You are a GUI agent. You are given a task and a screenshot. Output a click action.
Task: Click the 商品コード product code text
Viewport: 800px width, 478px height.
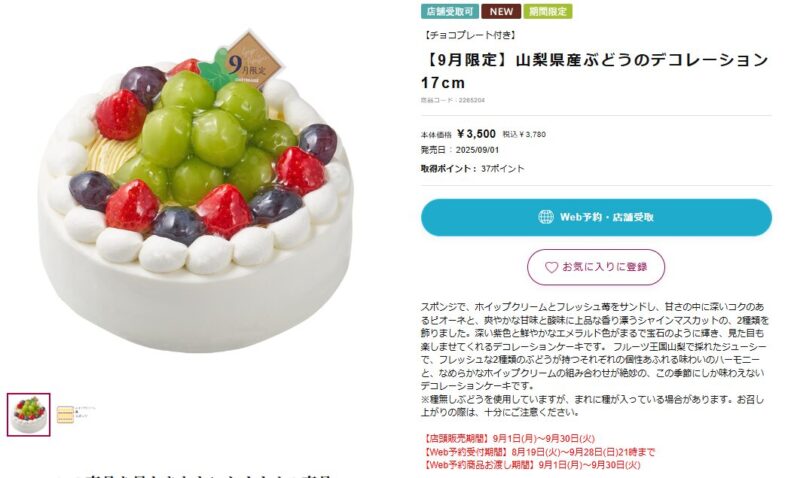(453, 100)
